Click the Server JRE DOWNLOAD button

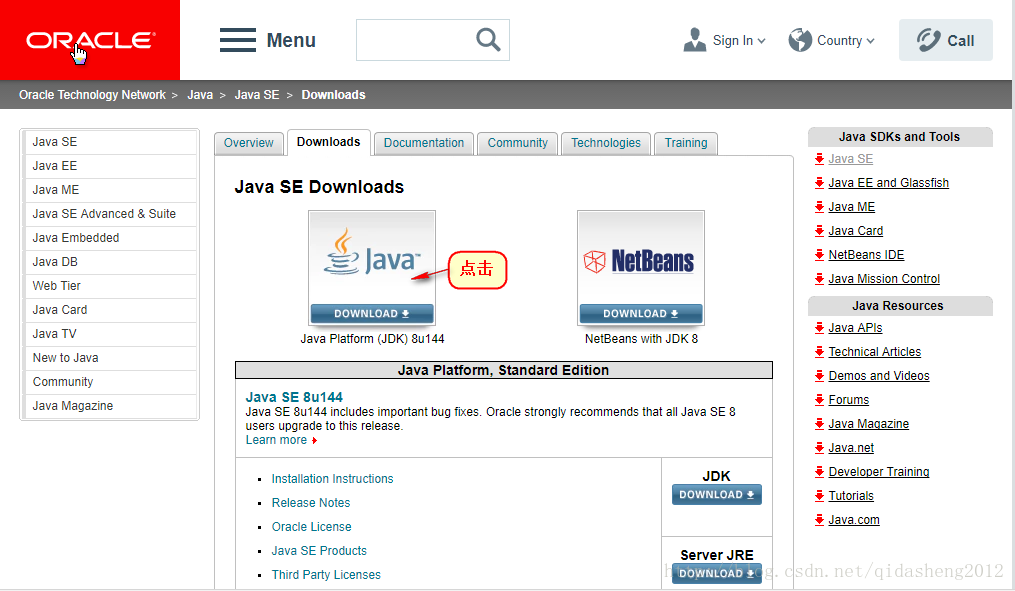pyautogui.click(x=717, y=574)
